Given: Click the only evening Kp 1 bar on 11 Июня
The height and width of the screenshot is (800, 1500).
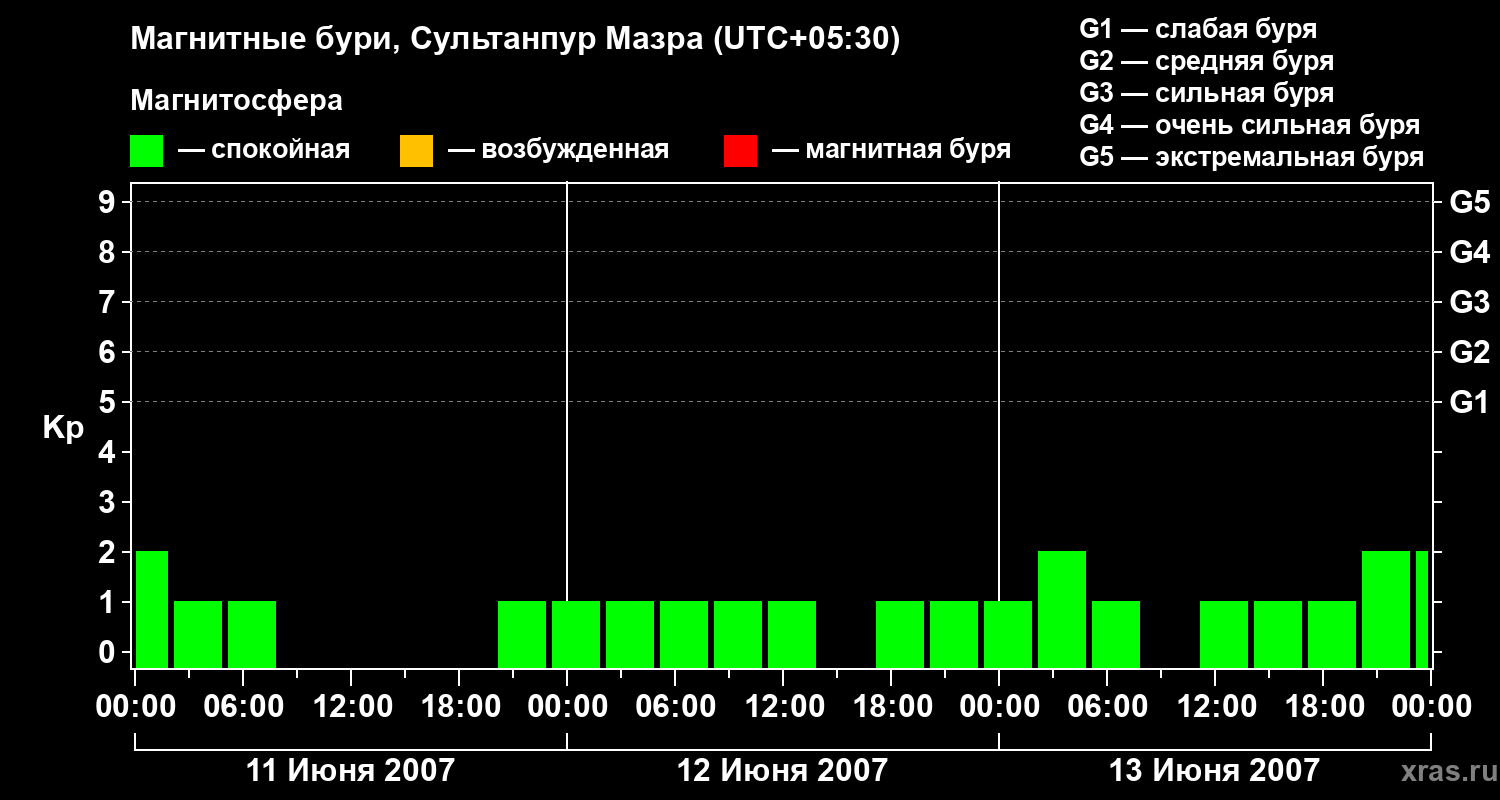Looking at the screenshot, I should tap(522, 634).
